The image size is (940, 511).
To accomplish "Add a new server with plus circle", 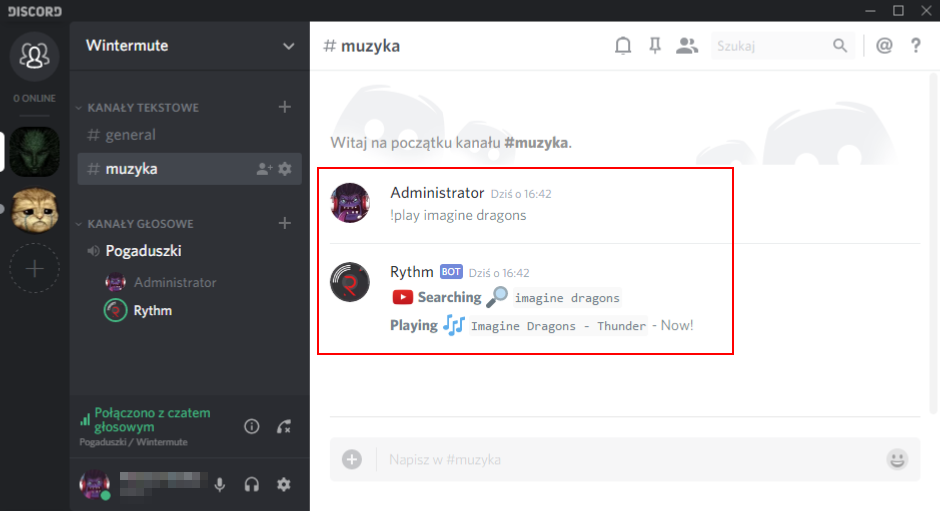I will coord(34,268).
